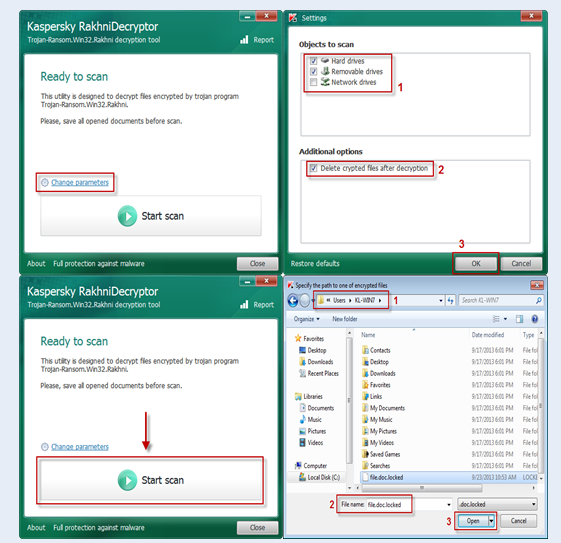Select Computer in navigation pane
This screenshot has width=561, height=543.
pos(311,466)
